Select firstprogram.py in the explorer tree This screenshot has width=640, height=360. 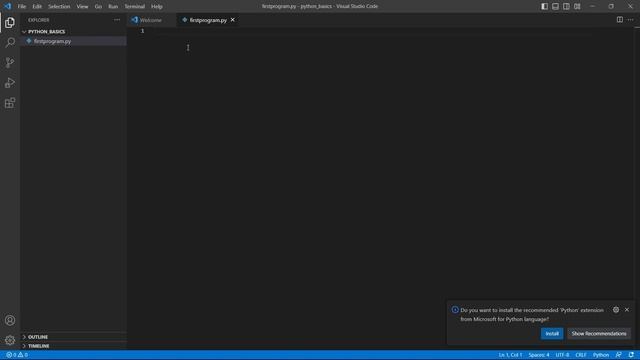point(73,41)
